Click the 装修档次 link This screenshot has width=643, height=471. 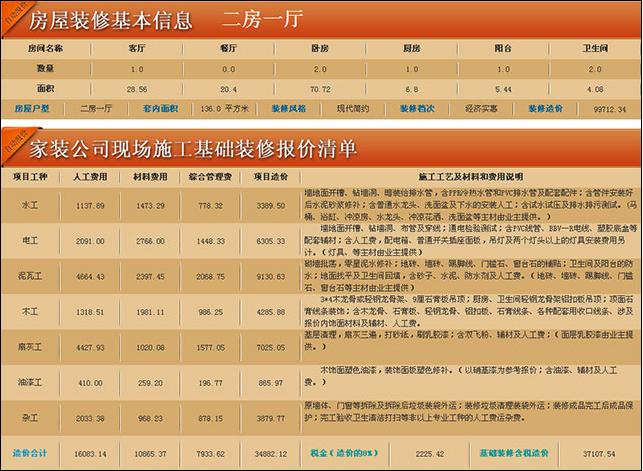tap(416, 107)
